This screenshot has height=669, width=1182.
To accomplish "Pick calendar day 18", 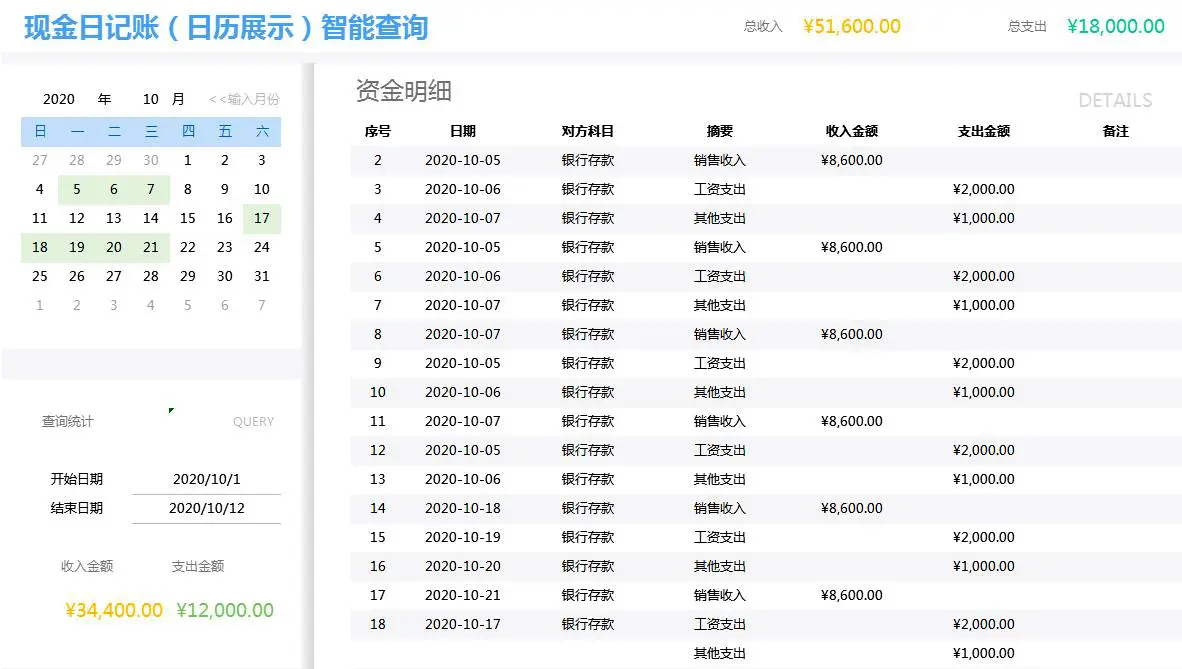I will point(40,247).
